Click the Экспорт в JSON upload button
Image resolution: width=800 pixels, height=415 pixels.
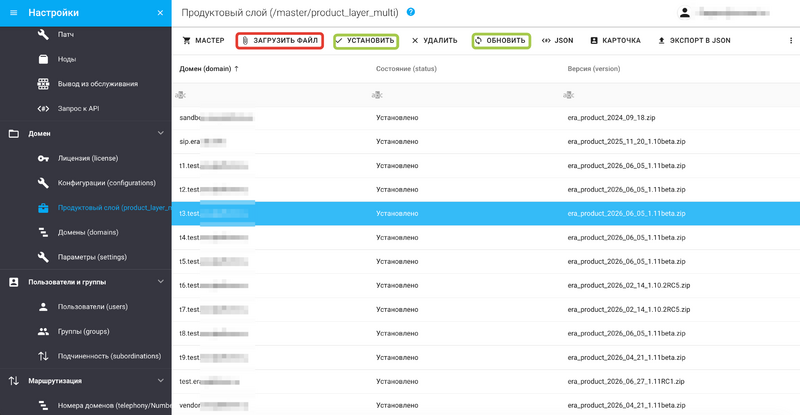pyautogui.click(x=694, y=41)
